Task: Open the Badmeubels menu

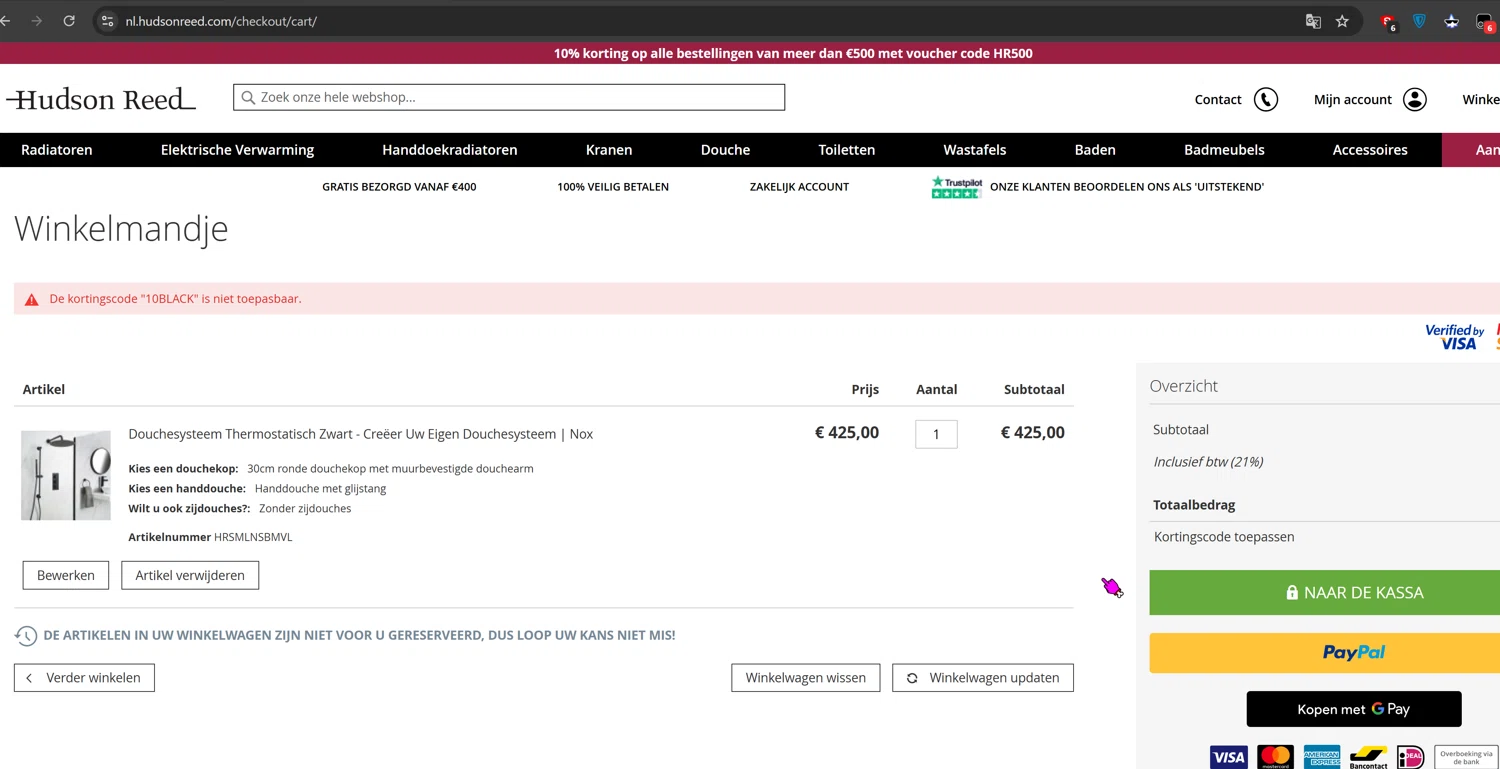Action: point(1224,150)
